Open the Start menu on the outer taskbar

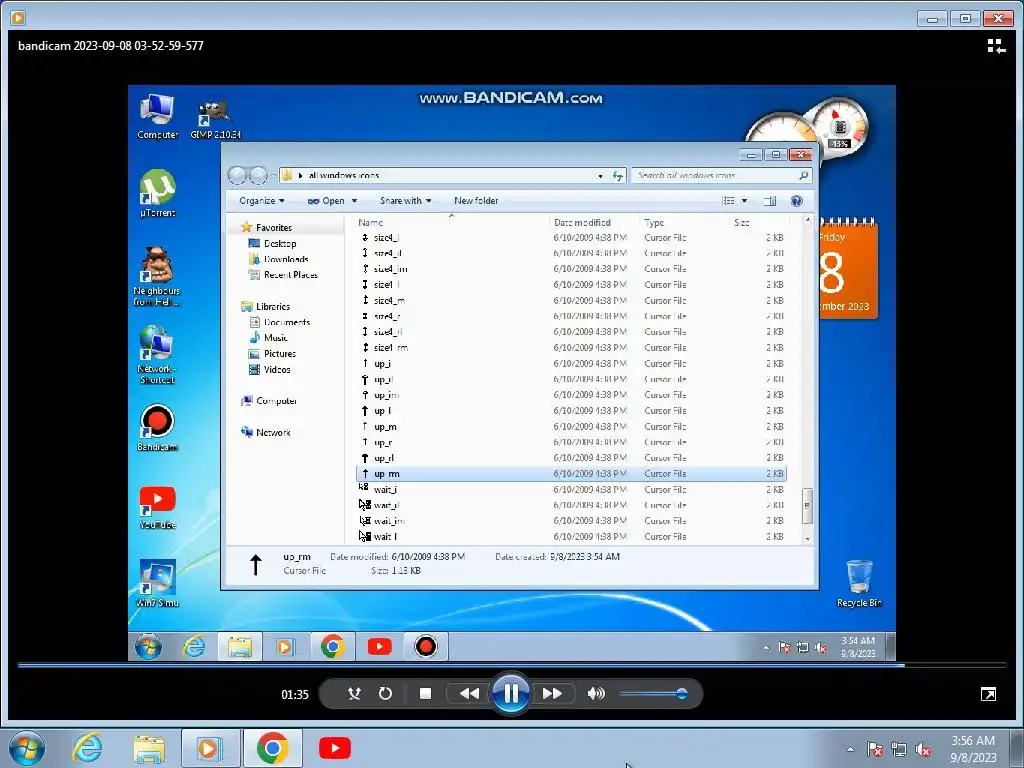pyautogui.click(x=26, y=748)
